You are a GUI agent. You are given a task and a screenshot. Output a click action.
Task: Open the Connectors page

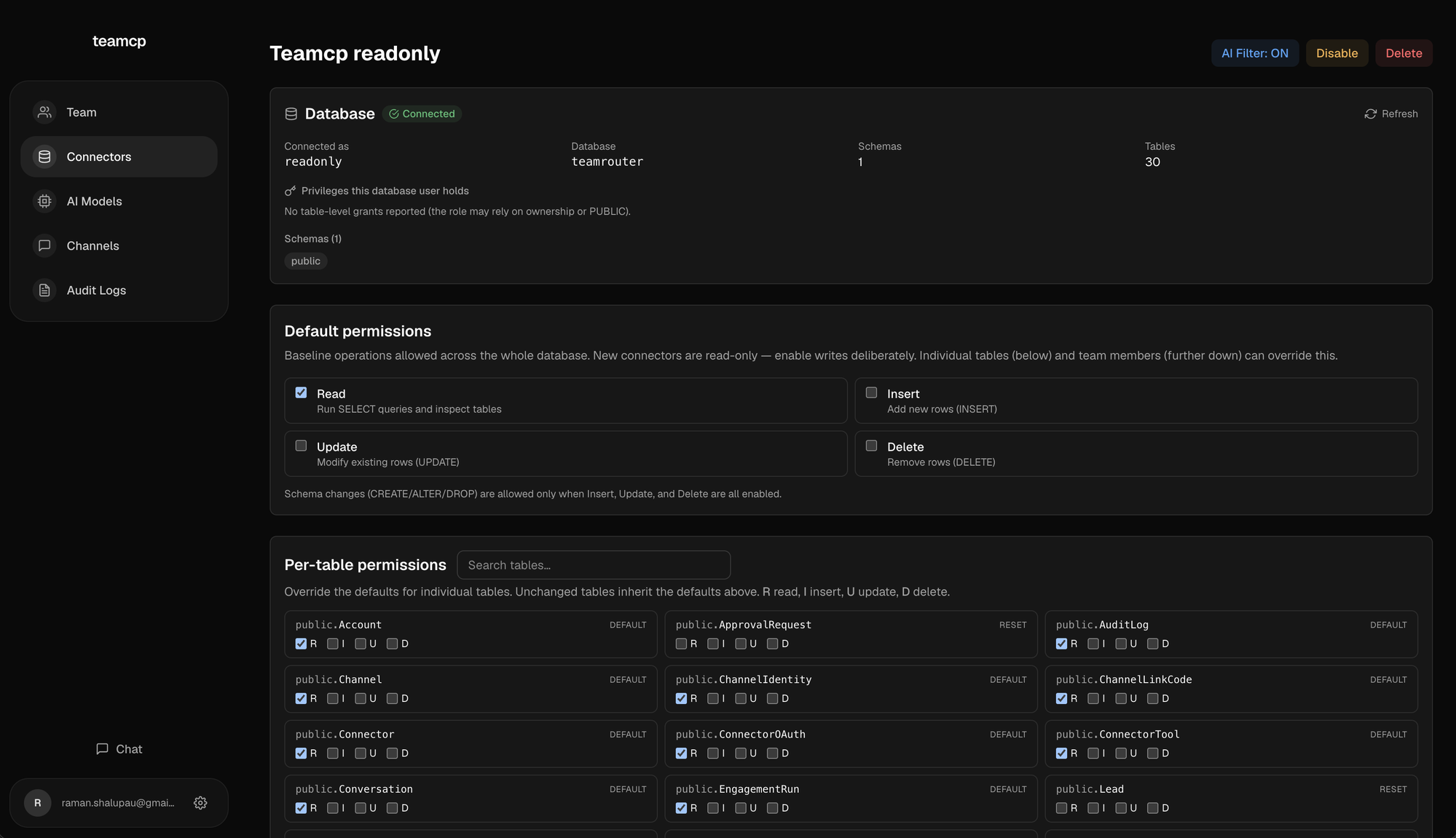click(x=119, y=157)
